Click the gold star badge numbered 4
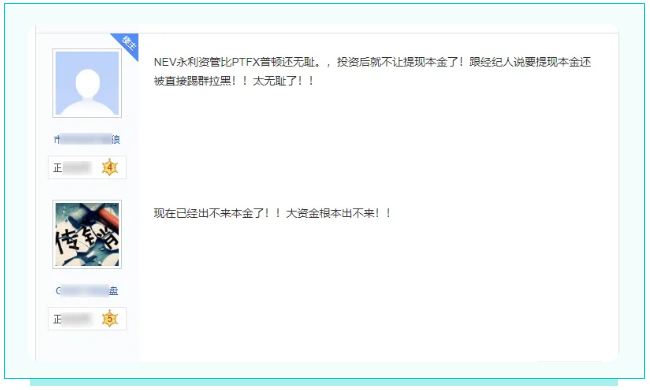Screen dimensions: 650x390 [110, 167]
